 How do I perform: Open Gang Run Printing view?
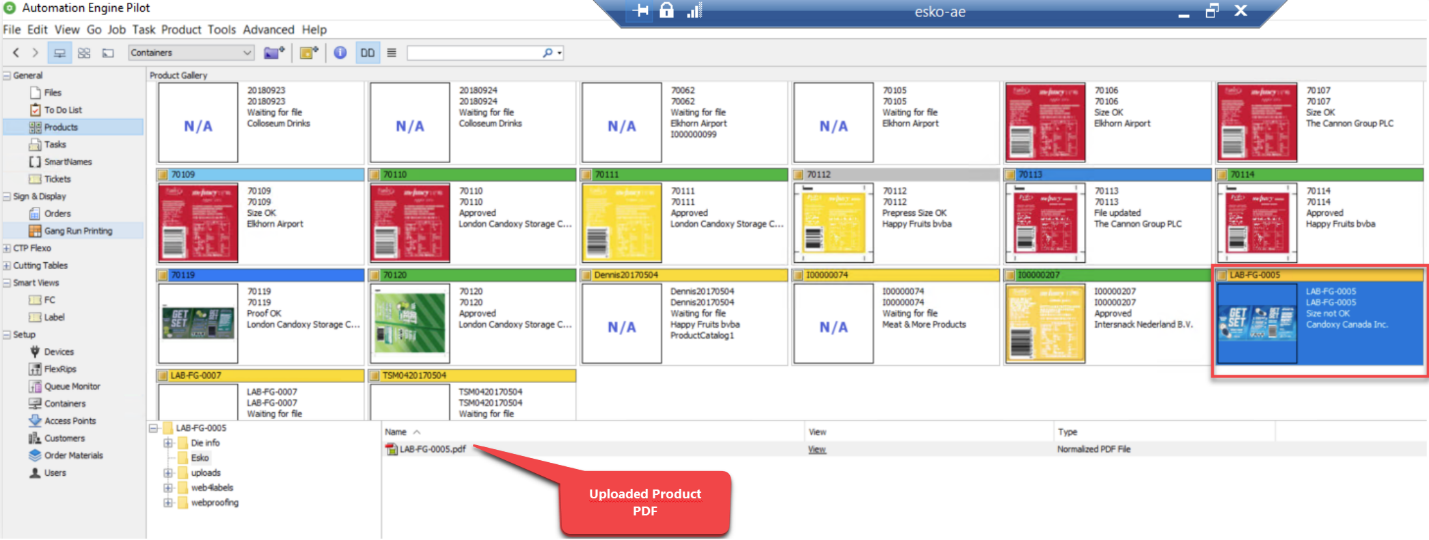tap(77, 231)
